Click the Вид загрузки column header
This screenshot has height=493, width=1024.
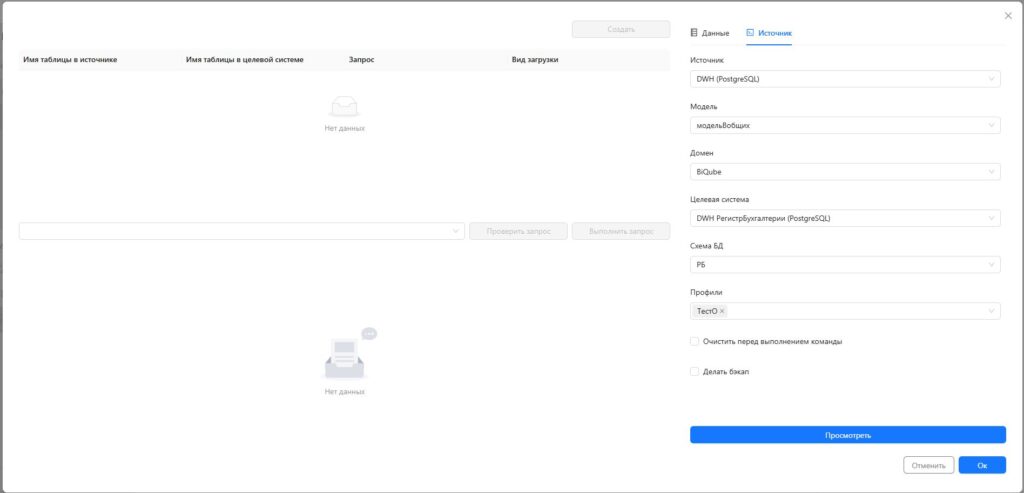(535, 59)
